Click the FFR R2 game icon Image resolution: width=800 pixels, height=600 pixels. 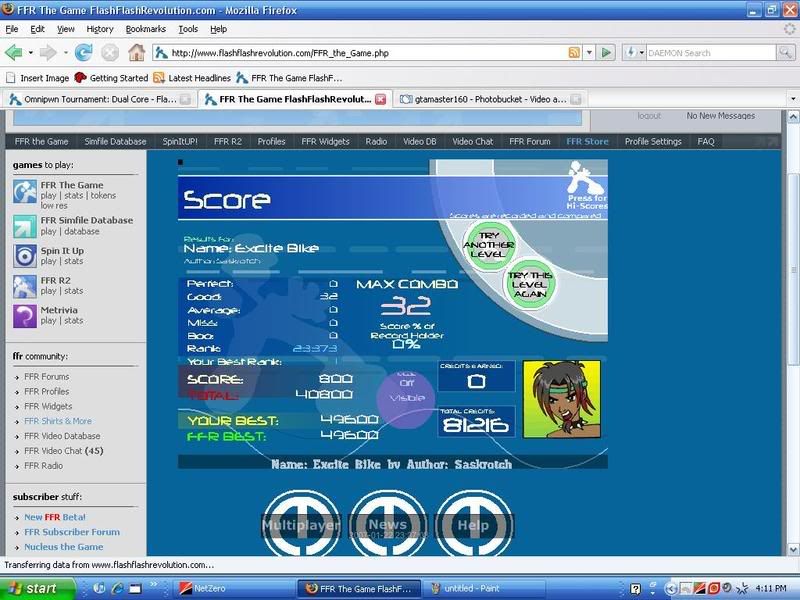tap(25, 286)
